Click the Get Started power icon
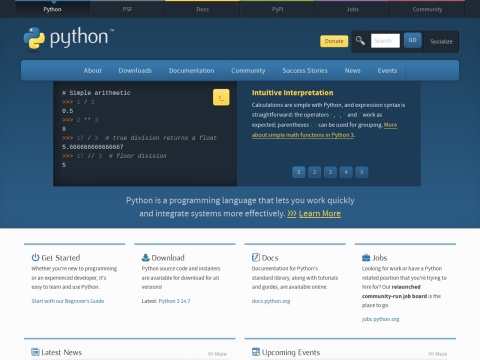 35,257
